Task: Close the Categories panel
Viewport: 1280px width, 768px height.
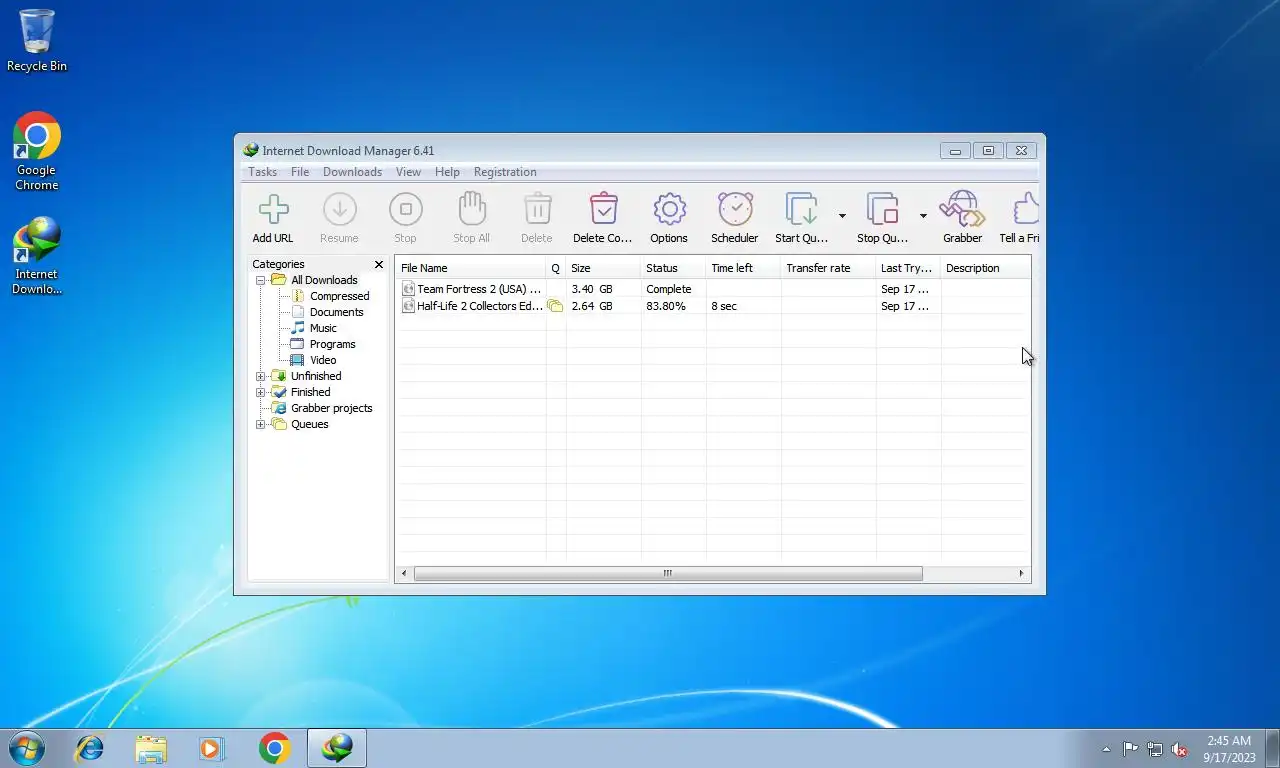Action: tap(379, 265)
